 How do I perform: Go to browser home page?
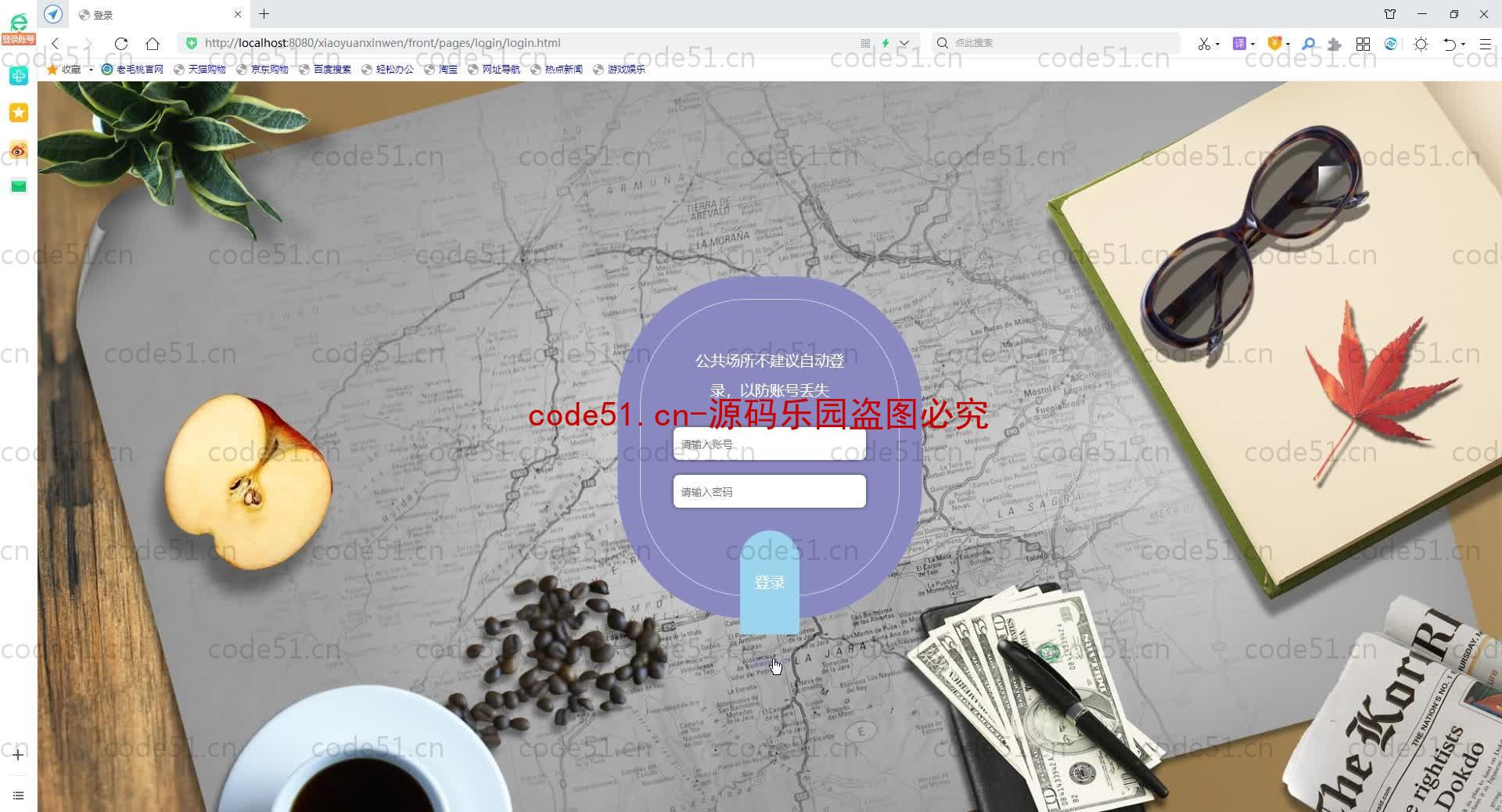point(153,43)
